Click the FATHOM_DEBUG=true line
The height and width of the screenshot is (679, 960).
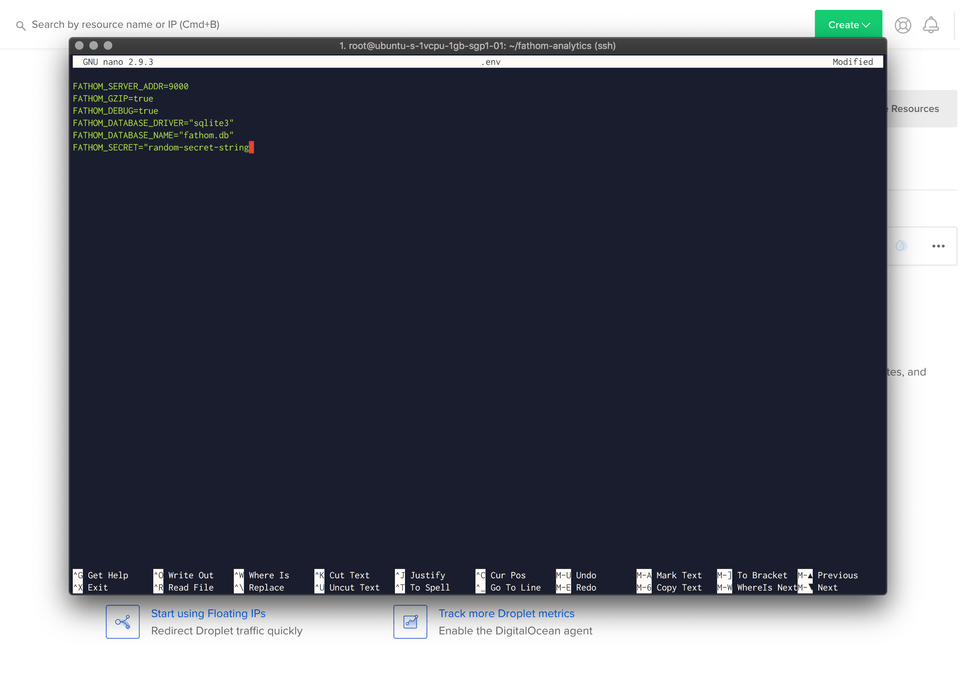115,111
